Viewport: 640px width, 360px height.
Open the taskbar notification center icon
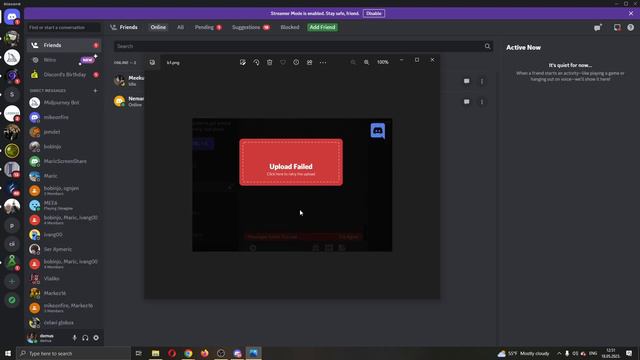629,353
